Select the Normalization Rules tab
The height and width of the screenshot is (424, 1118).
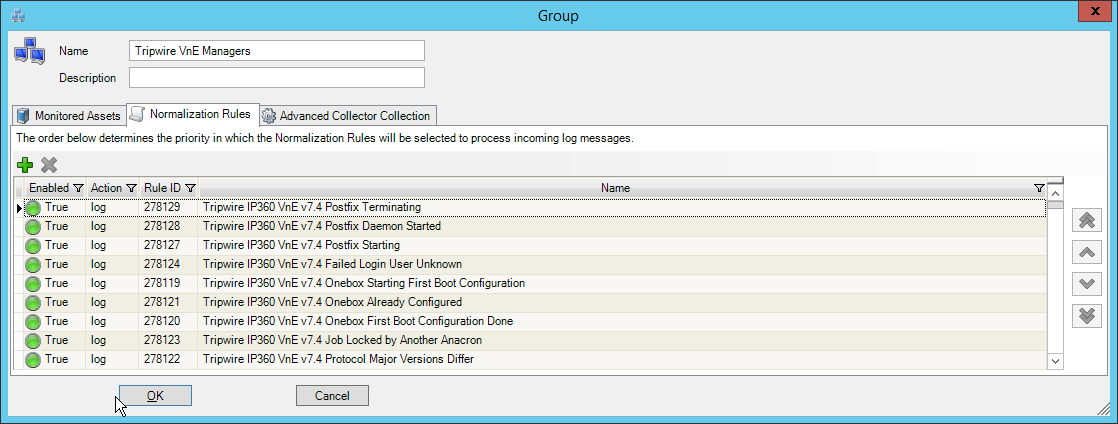pyautogui.click(x=193, y=114)
